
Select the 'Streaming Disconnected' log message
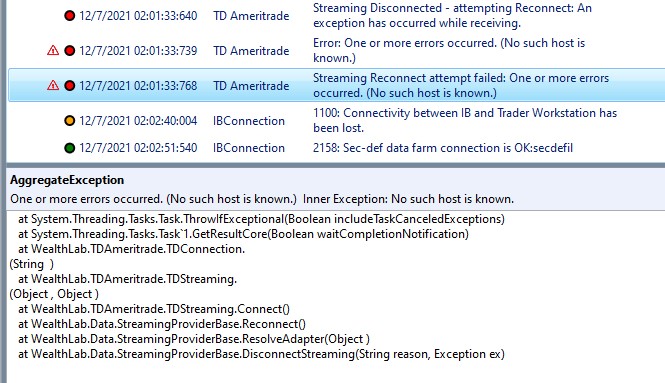coord(452,15)
